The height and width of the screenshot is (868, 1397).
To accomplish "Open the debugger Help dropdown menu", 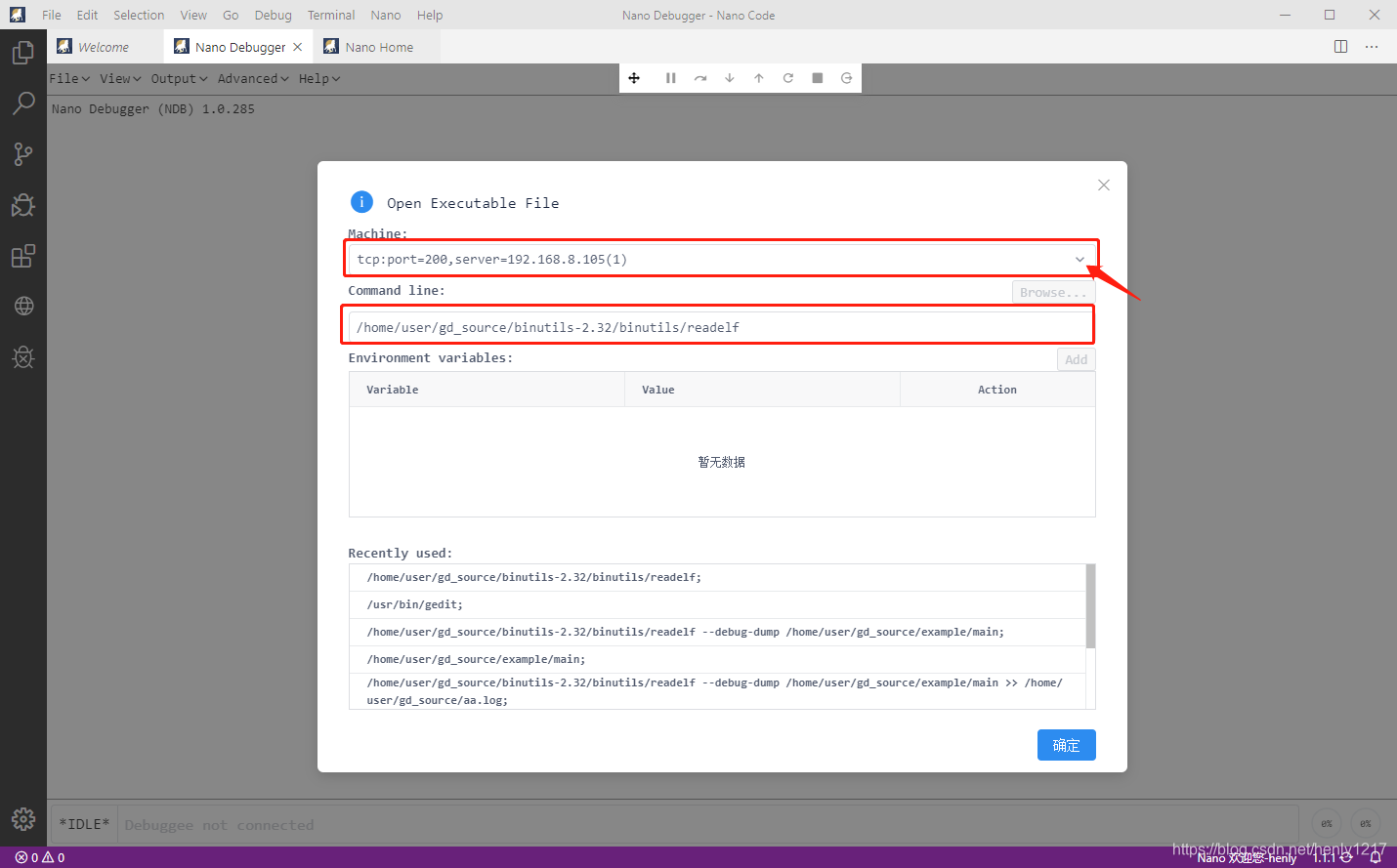I will click(x=319, y=78).
